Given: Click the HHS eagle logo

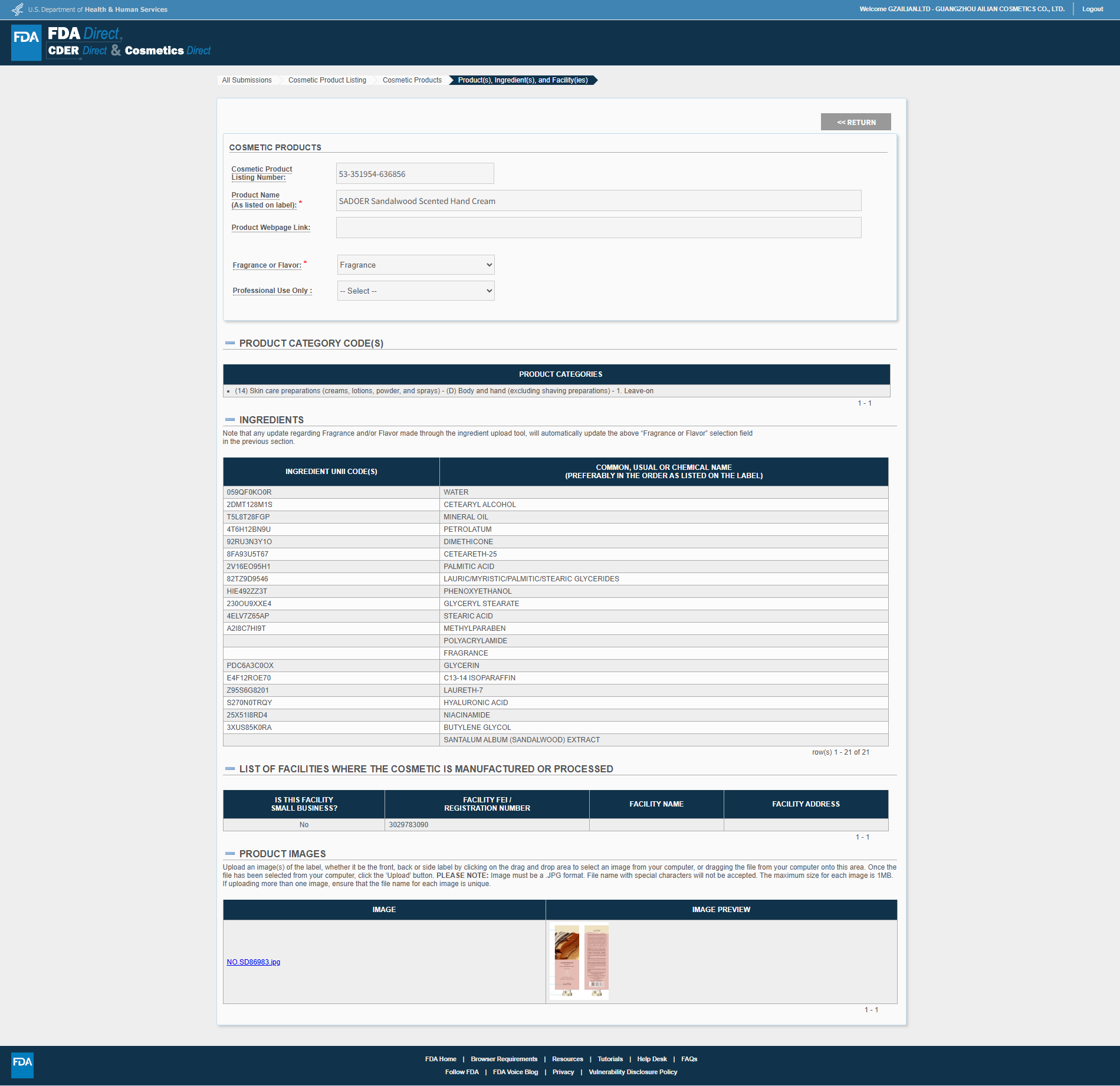Looking at the screenshot, I should click(x=18, y=9).
